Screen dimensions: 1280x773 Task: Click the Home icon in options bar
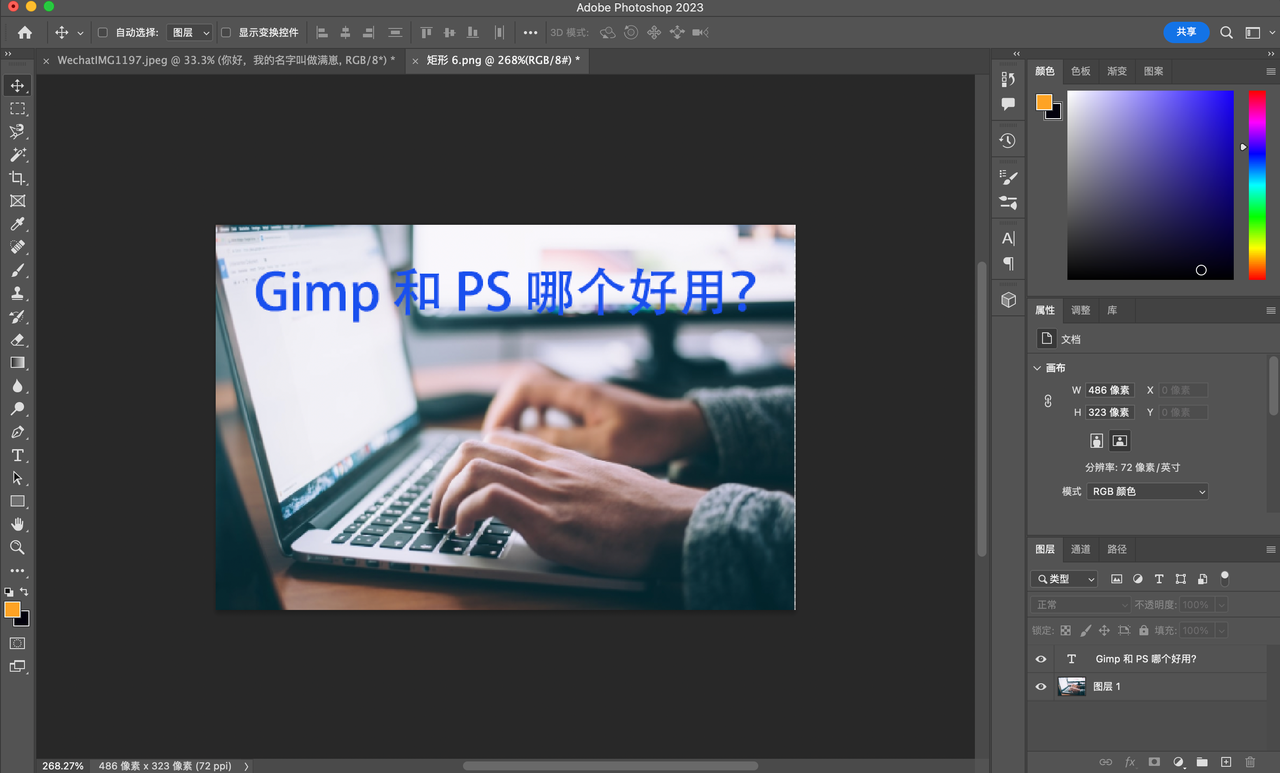click(x=25, y=32)
